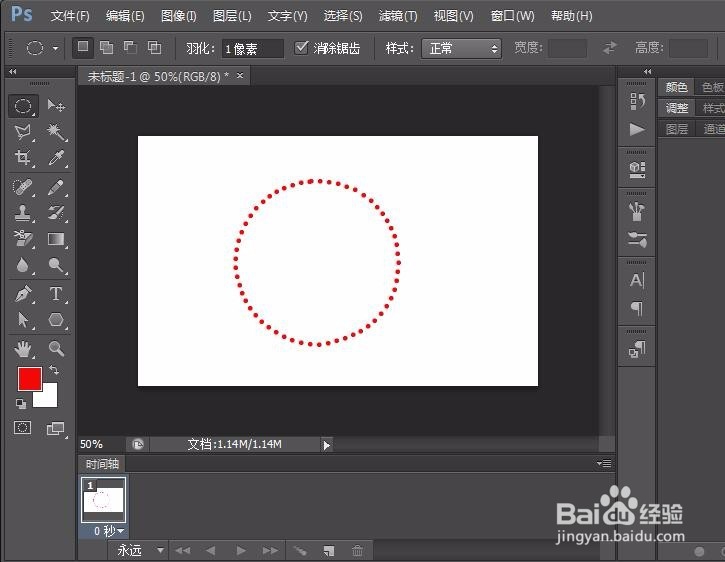This screenshot has height=562, width=725.
Task: Open the tool preset picker dropdown
Action: (x=55, y=48)
